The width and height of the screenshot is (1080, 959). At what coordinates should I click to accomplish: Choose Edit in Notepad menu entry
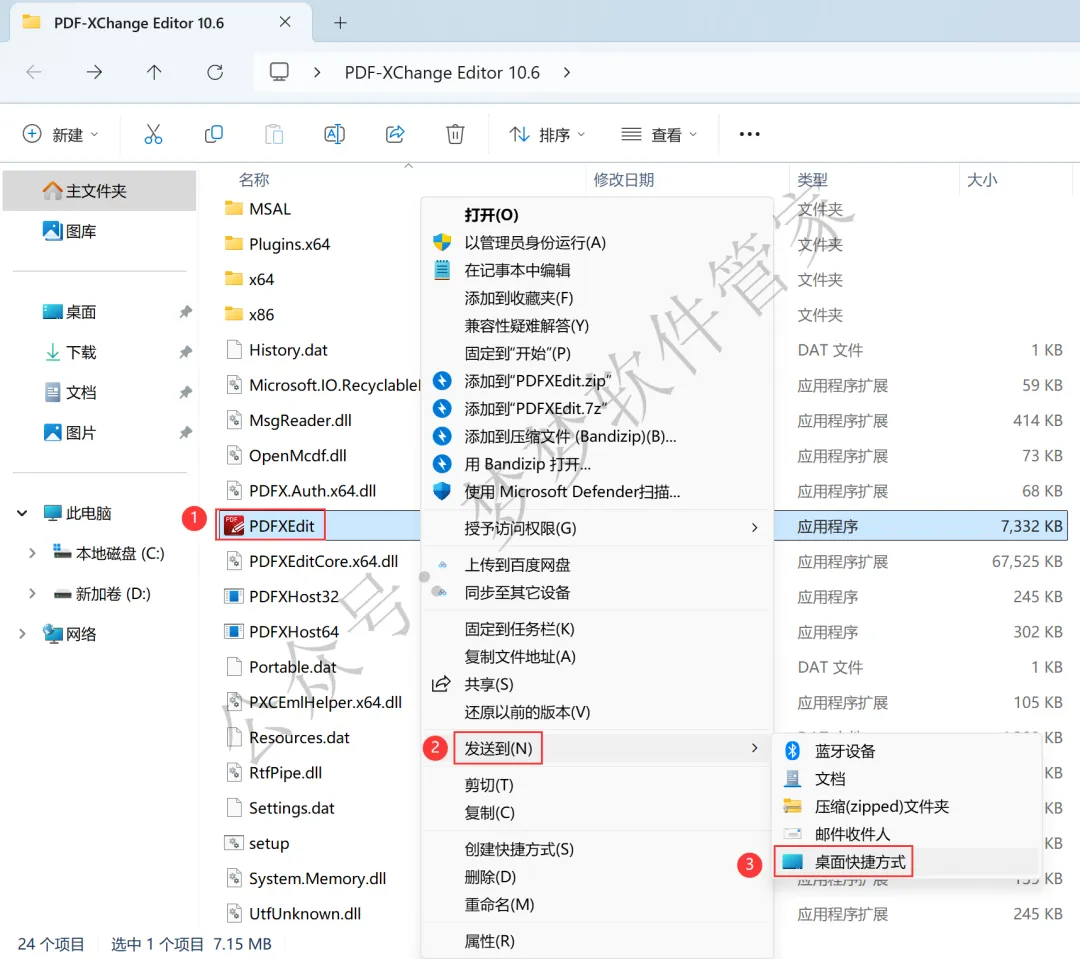[596, 270]
